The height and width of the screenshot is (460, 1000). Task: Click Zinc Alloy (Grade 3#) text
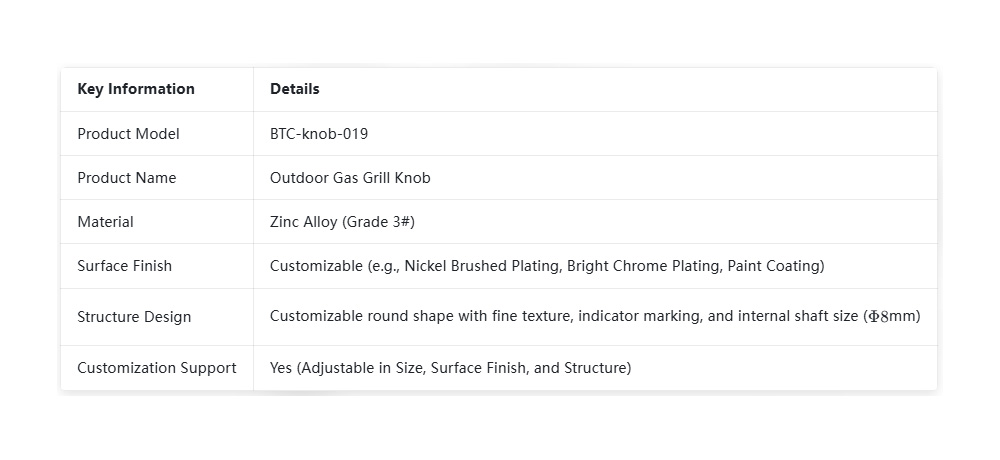pyautogui.click(x=341, y=222)
